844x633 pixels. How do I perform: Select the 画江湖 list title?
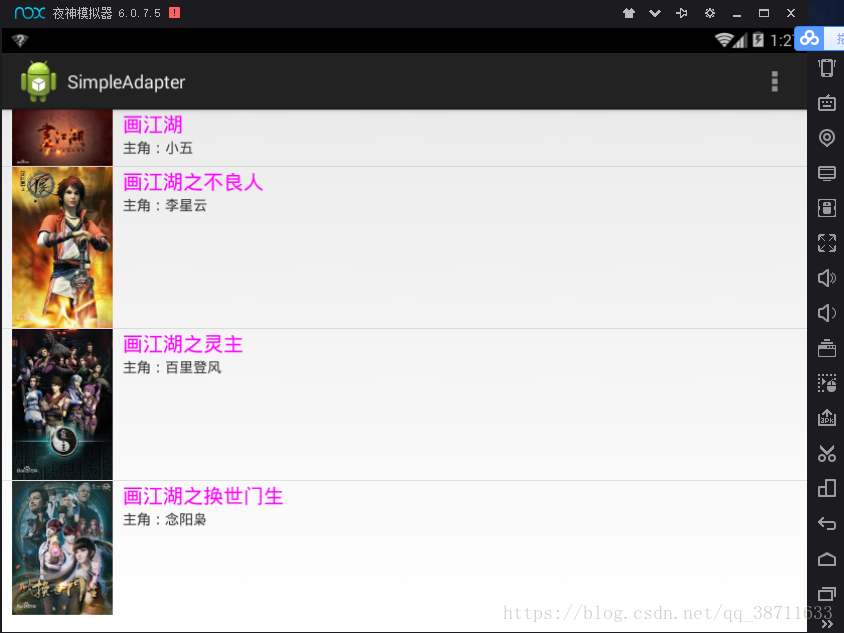click(153, 125)
